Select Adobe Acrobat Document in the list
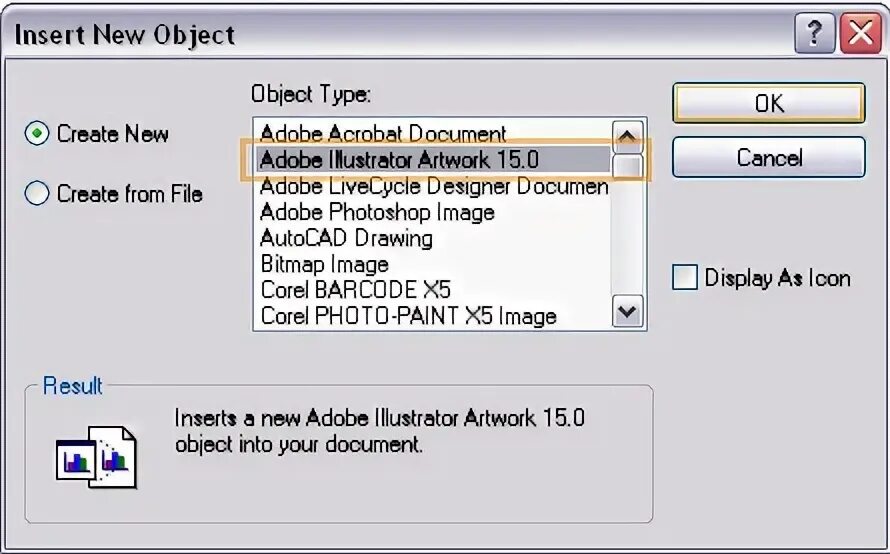Image resolution: width=890 pixels, height=554 pixels. click(433, 133)
